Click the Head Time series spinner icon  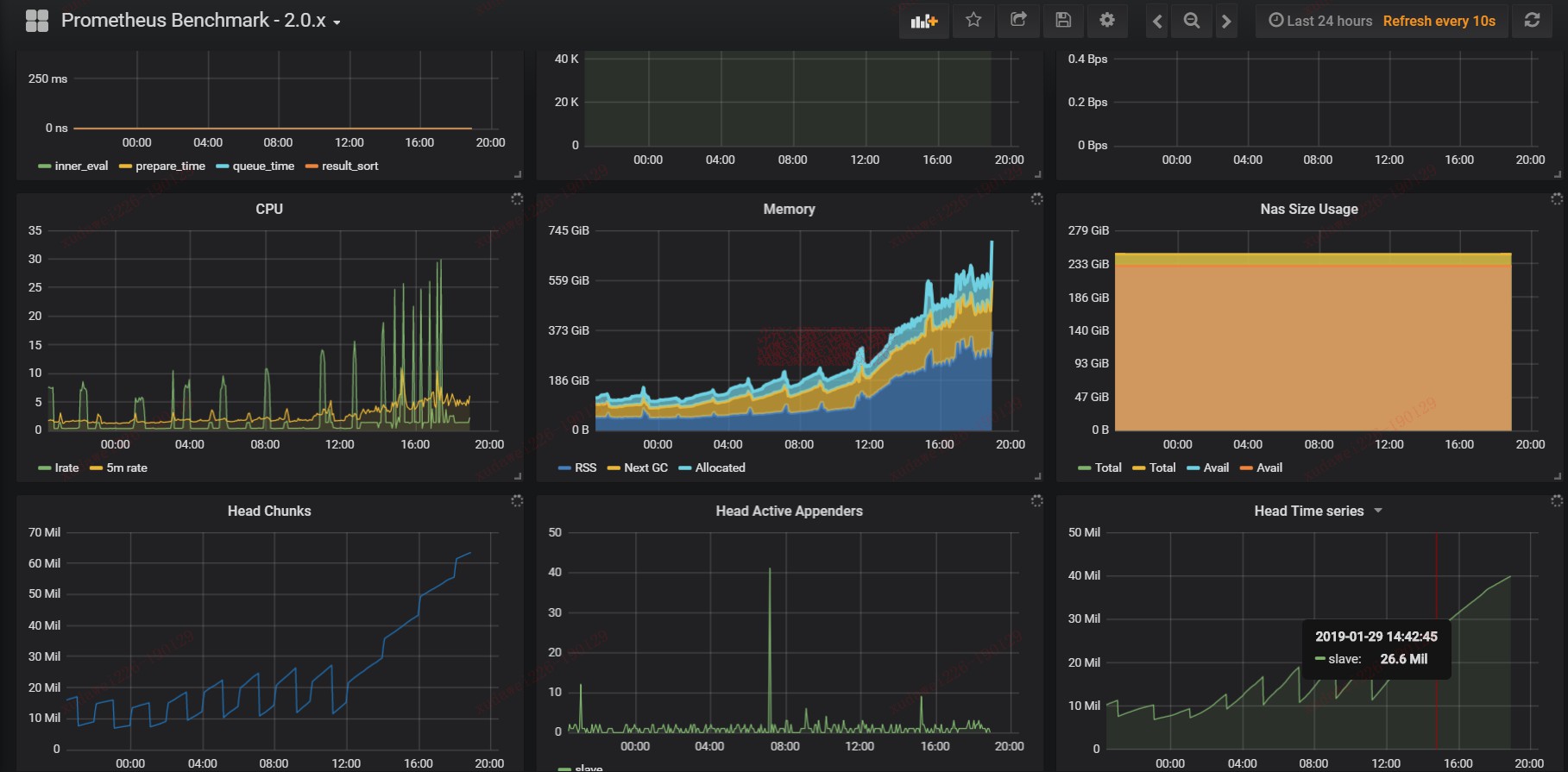click(1557, 500)
